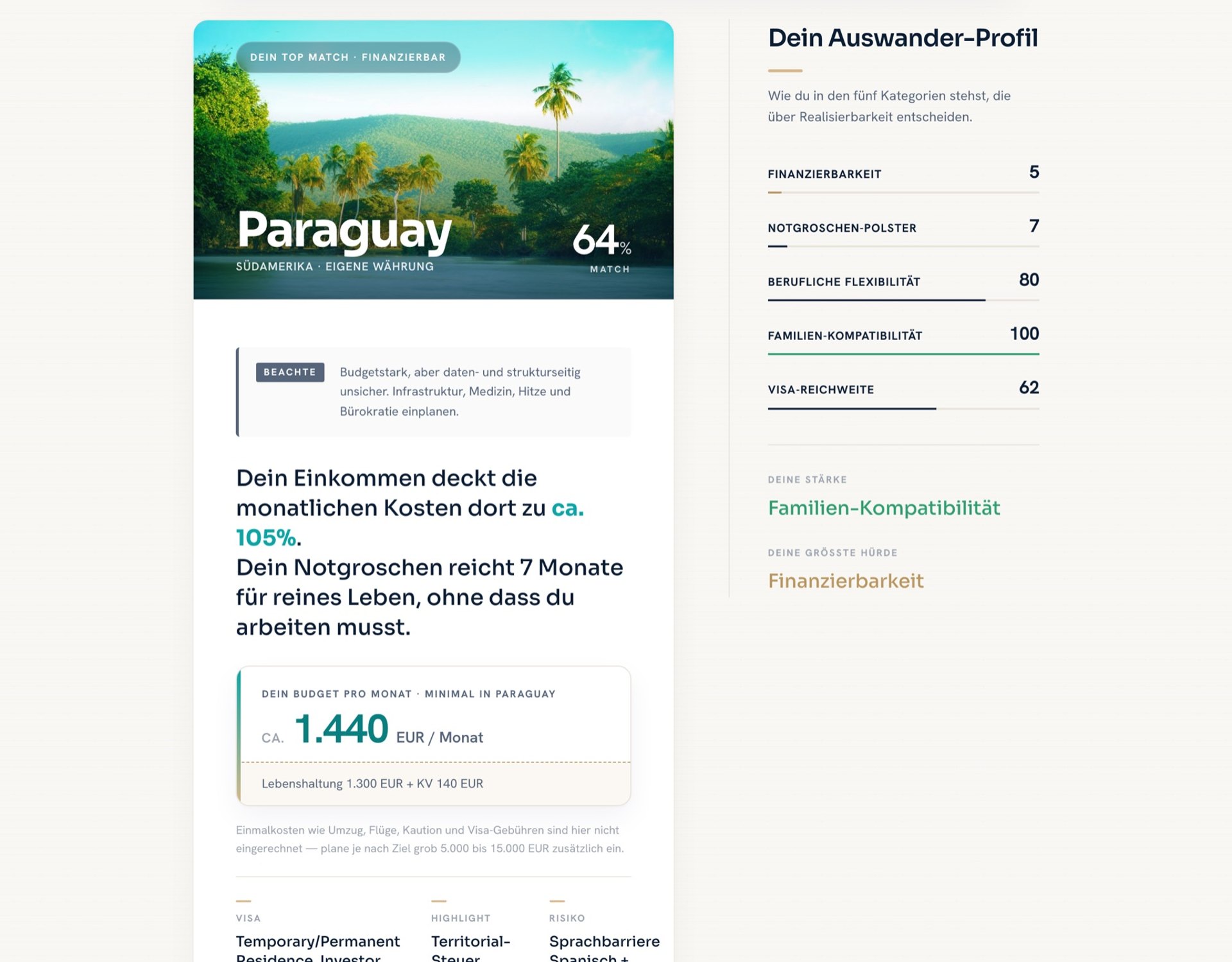Click the 'Deine Stärke' label

click(807, 479)
